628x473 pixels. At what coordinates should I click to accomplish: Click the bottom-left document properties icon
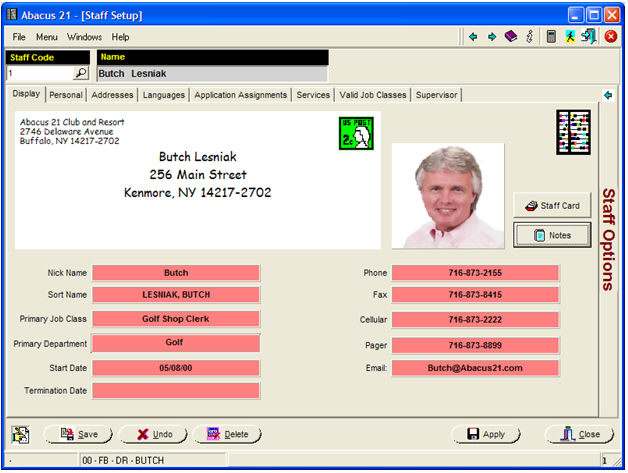[x=21, y=434]
